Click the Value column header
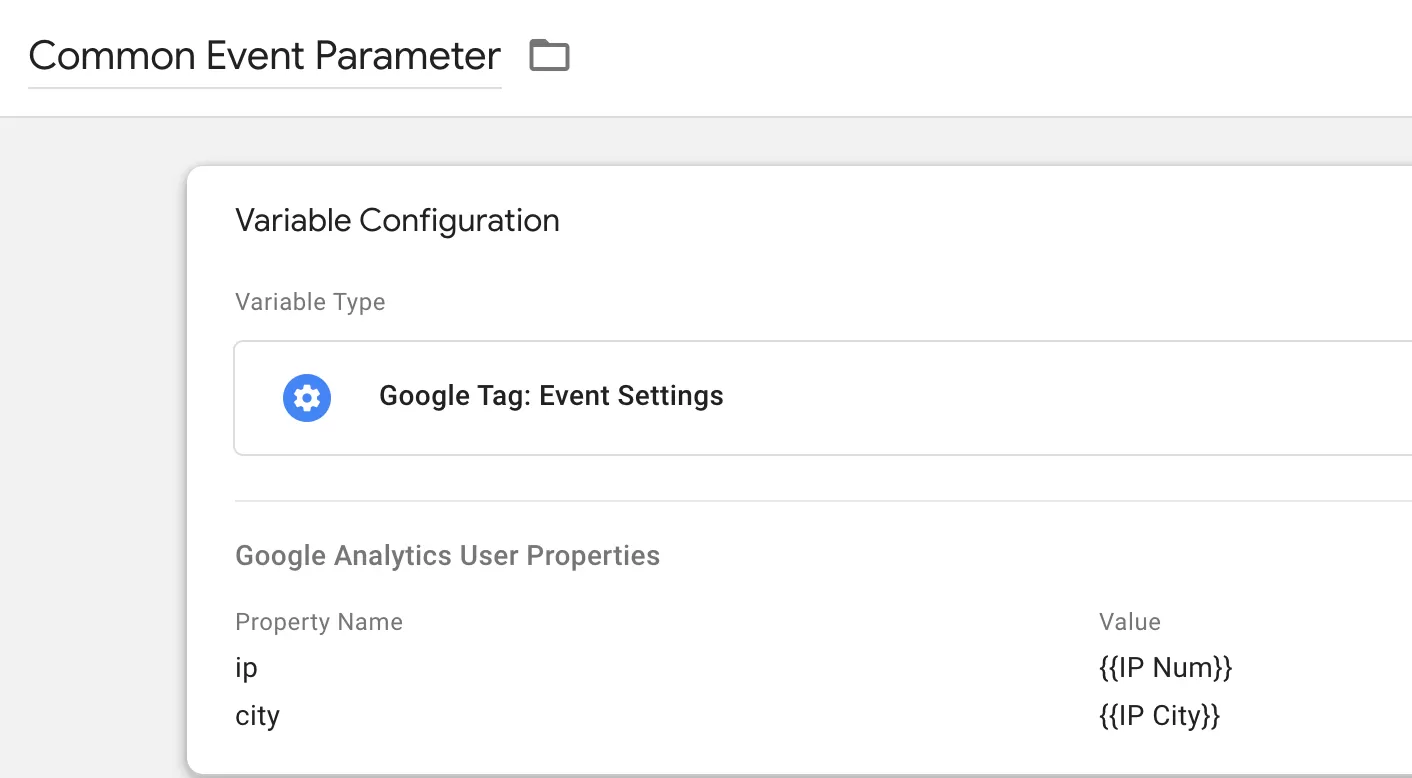The image size is (1412, 778). [x=1130, y=622]
